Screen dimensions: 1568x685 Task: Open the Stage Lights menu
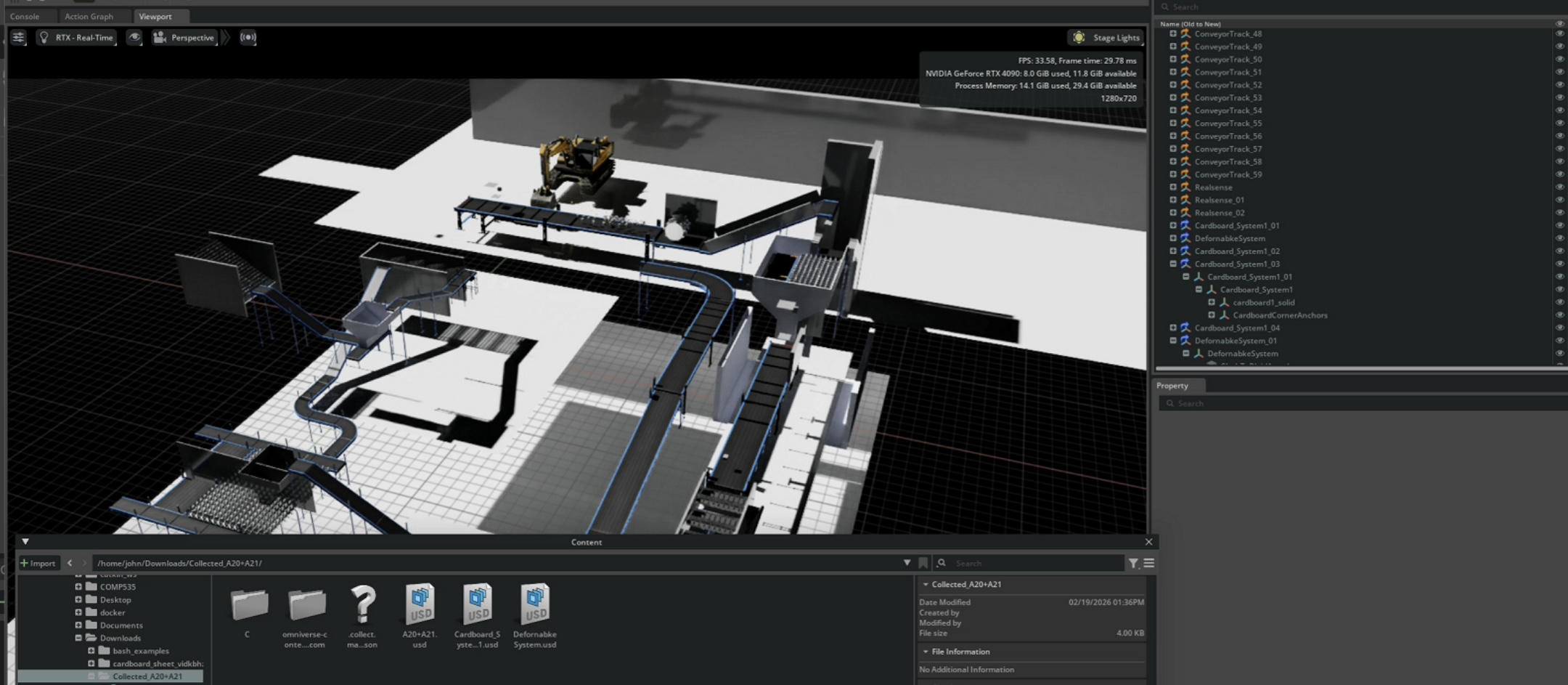(1107, 37)
